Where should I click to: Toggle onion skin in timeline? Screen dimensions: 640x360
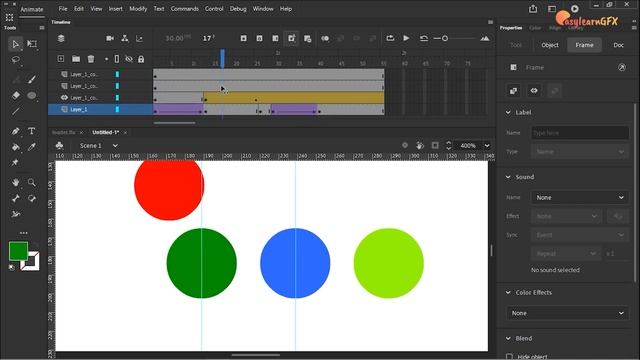tap(325, 38)
